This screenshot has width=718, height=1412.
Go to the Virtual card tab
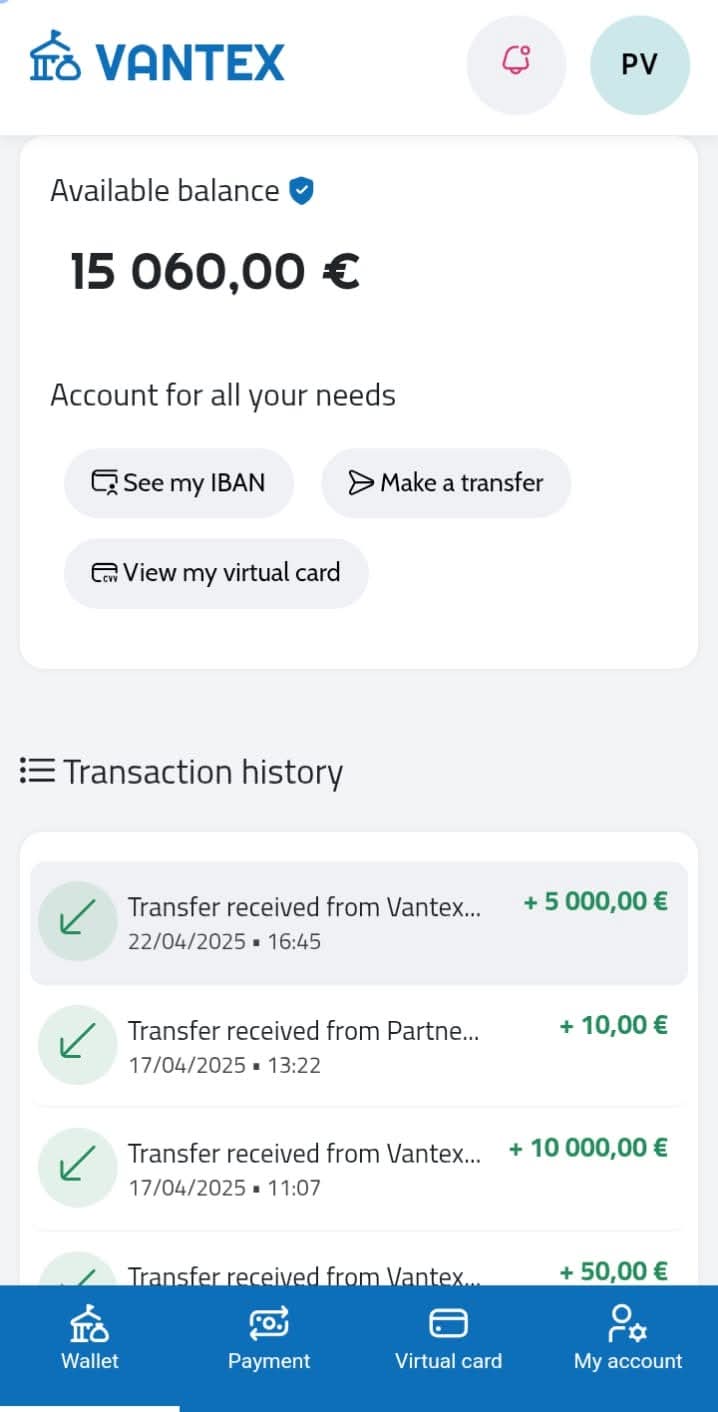tap(448, 1340)
